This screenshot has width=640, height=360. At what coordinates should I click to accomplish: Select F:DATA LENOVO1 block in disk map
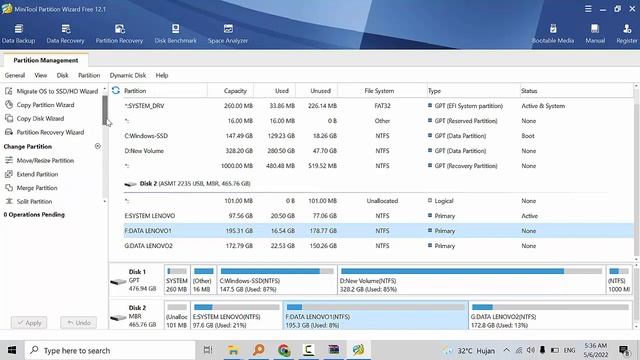(375, 316)
